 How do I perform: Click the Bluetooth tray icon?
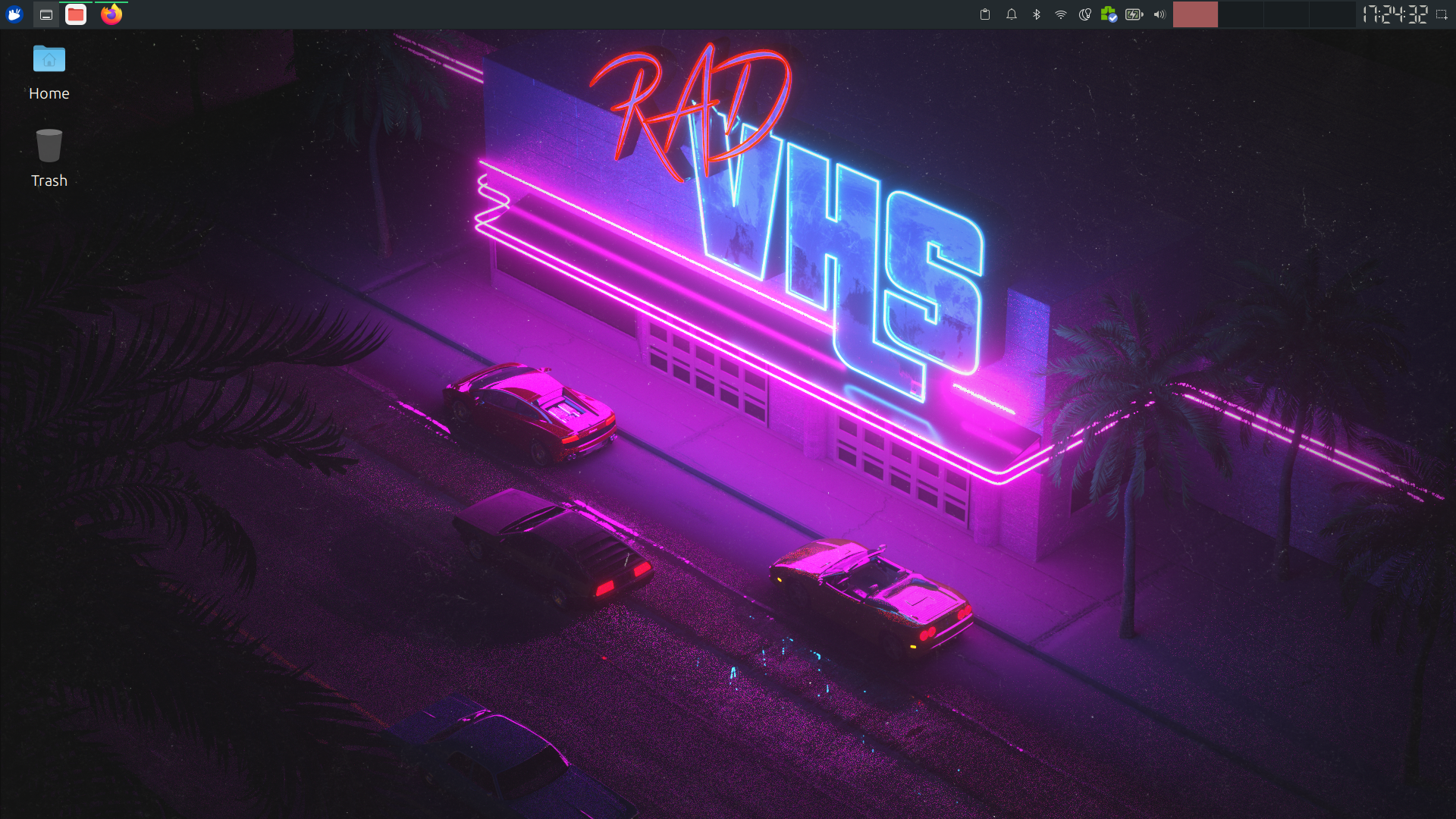coord(1037,14)
